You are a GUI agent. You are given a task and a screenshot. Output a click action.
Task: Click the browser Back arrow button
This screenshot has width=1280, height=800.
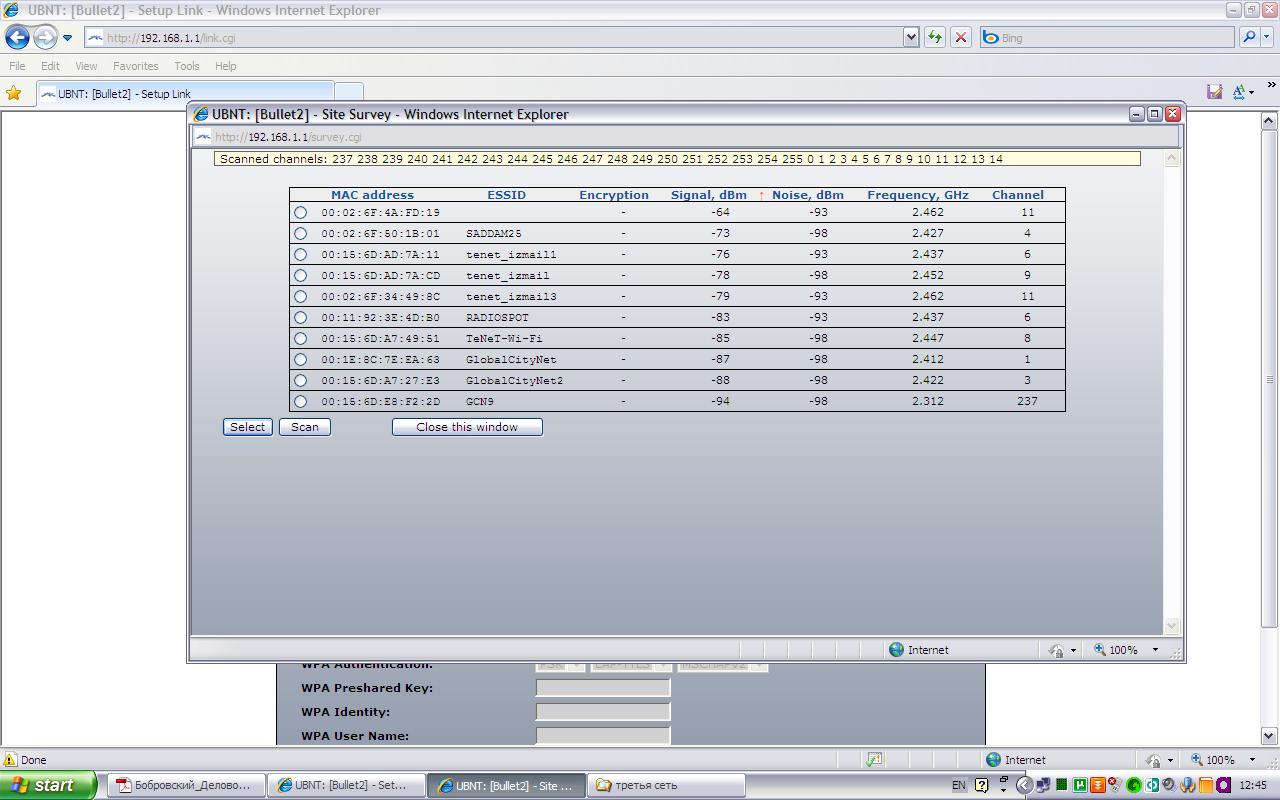click(17, 38)
